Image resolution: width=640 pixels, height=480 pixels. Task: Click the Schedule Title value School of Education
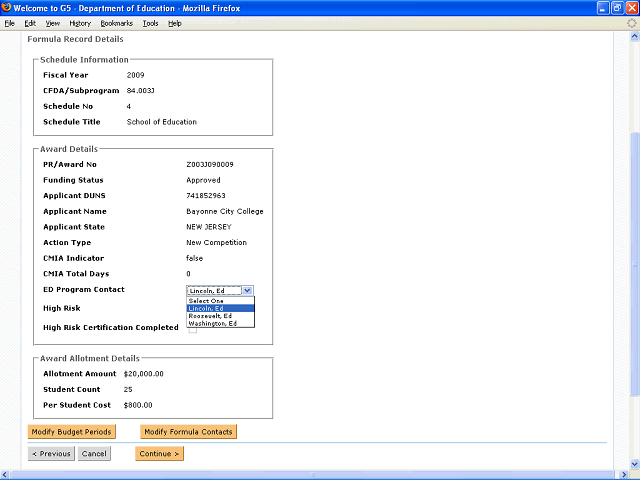[162, 122]
